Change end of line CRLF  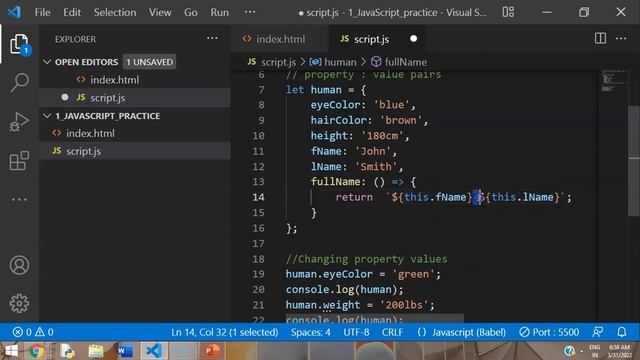click(392, 332)
